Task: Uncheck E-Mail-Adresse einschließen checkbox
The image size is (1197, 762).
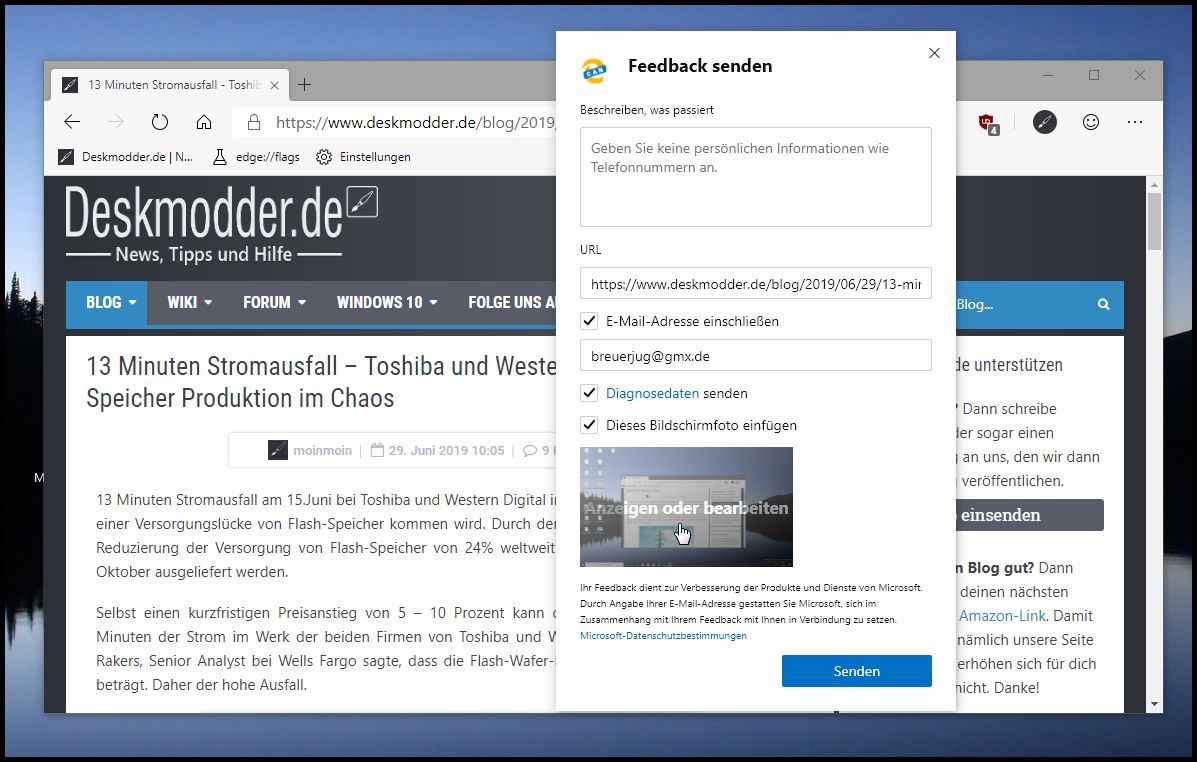Action: pyautogui.click(x=589, y=321)
